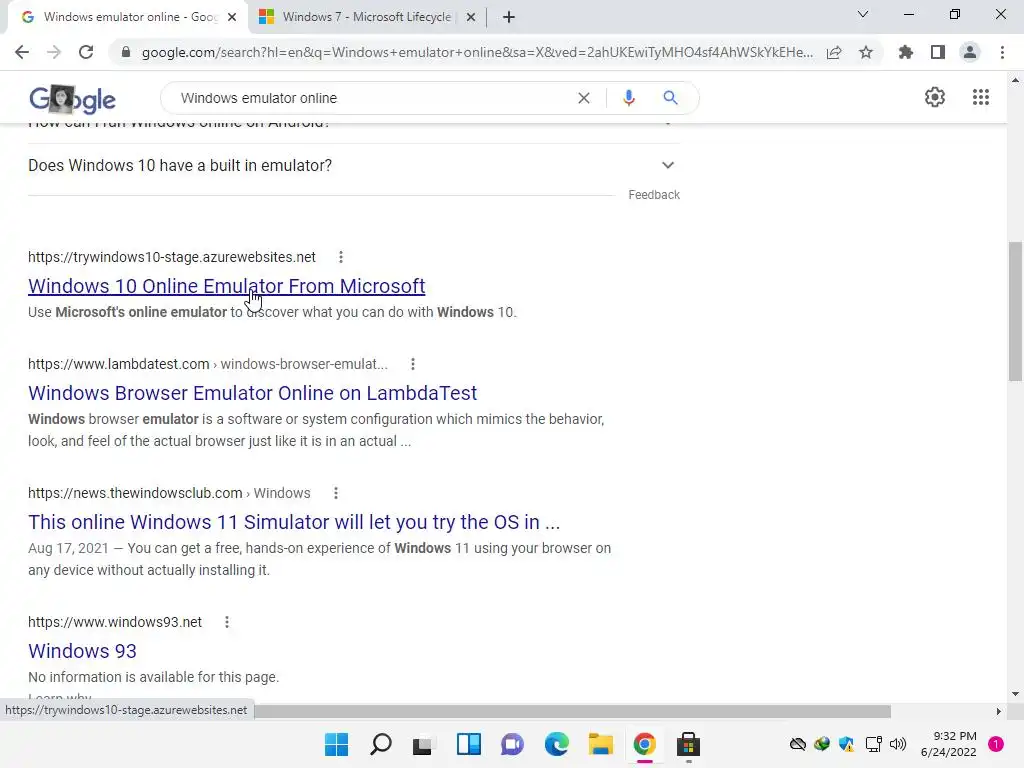Reload the current page

tap(86, 52)
